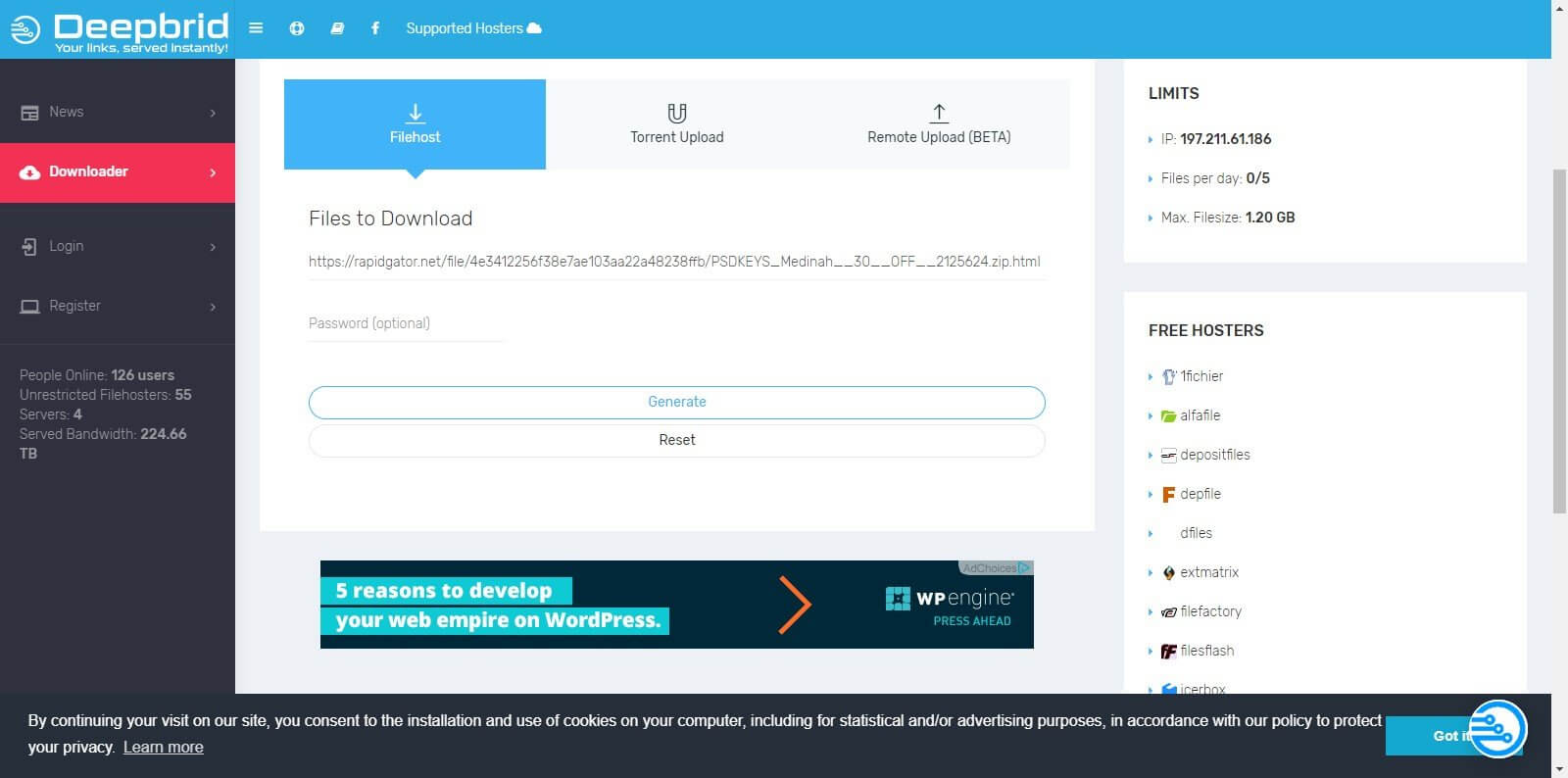Viewport: 1568px width, 778px height.
Task: Click the Reset button
Action: tap(676, 440)
